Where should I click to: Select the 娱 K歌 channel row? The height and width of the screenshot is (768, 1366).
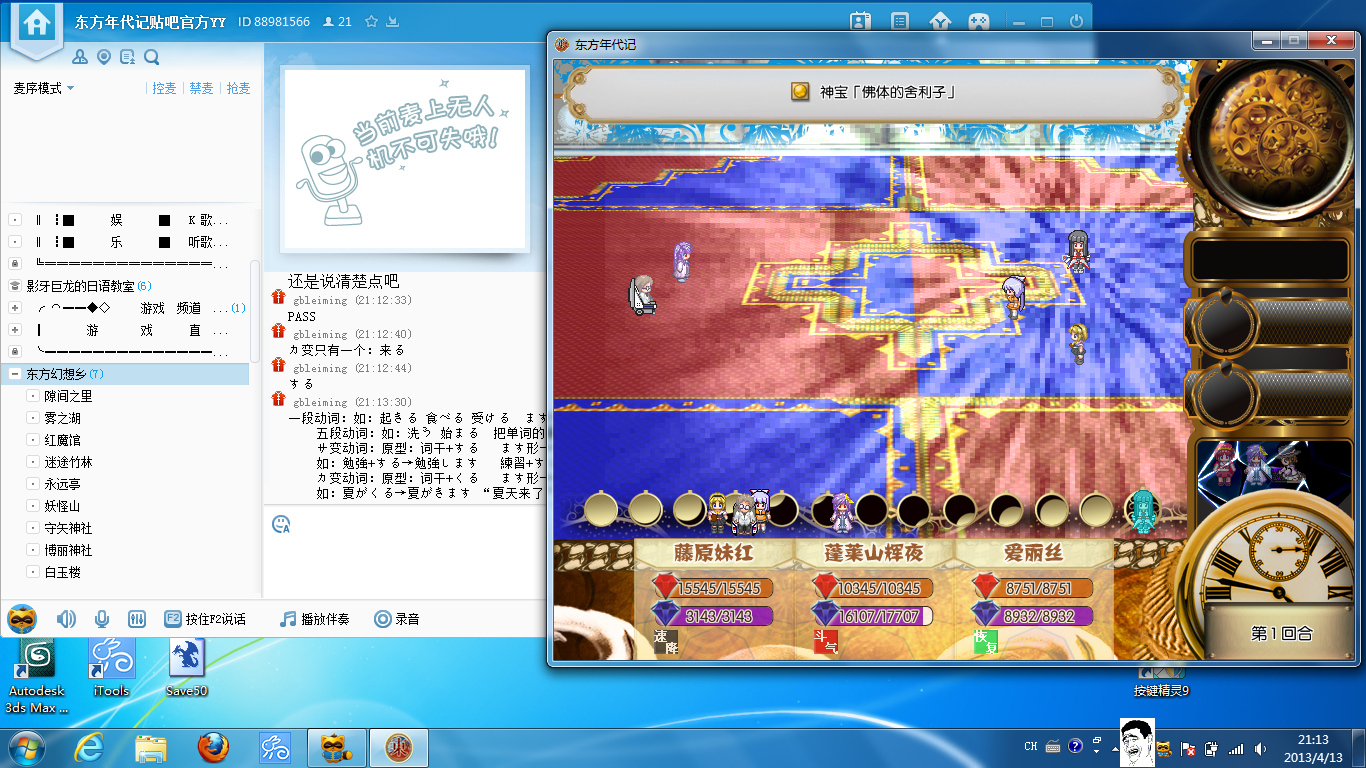[x=125, y=220]
